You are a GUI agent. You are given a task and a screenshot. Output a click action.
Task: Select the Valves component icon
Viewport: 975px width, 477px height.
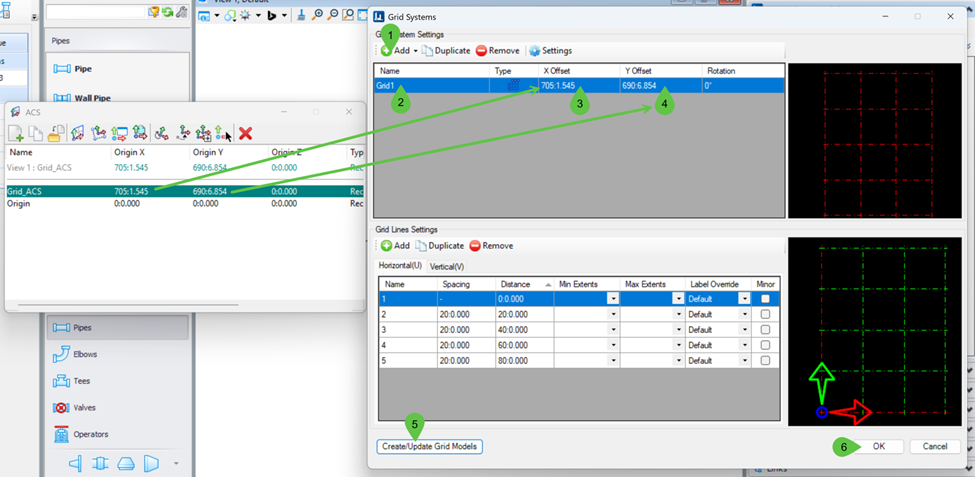(x=62, y=407)
